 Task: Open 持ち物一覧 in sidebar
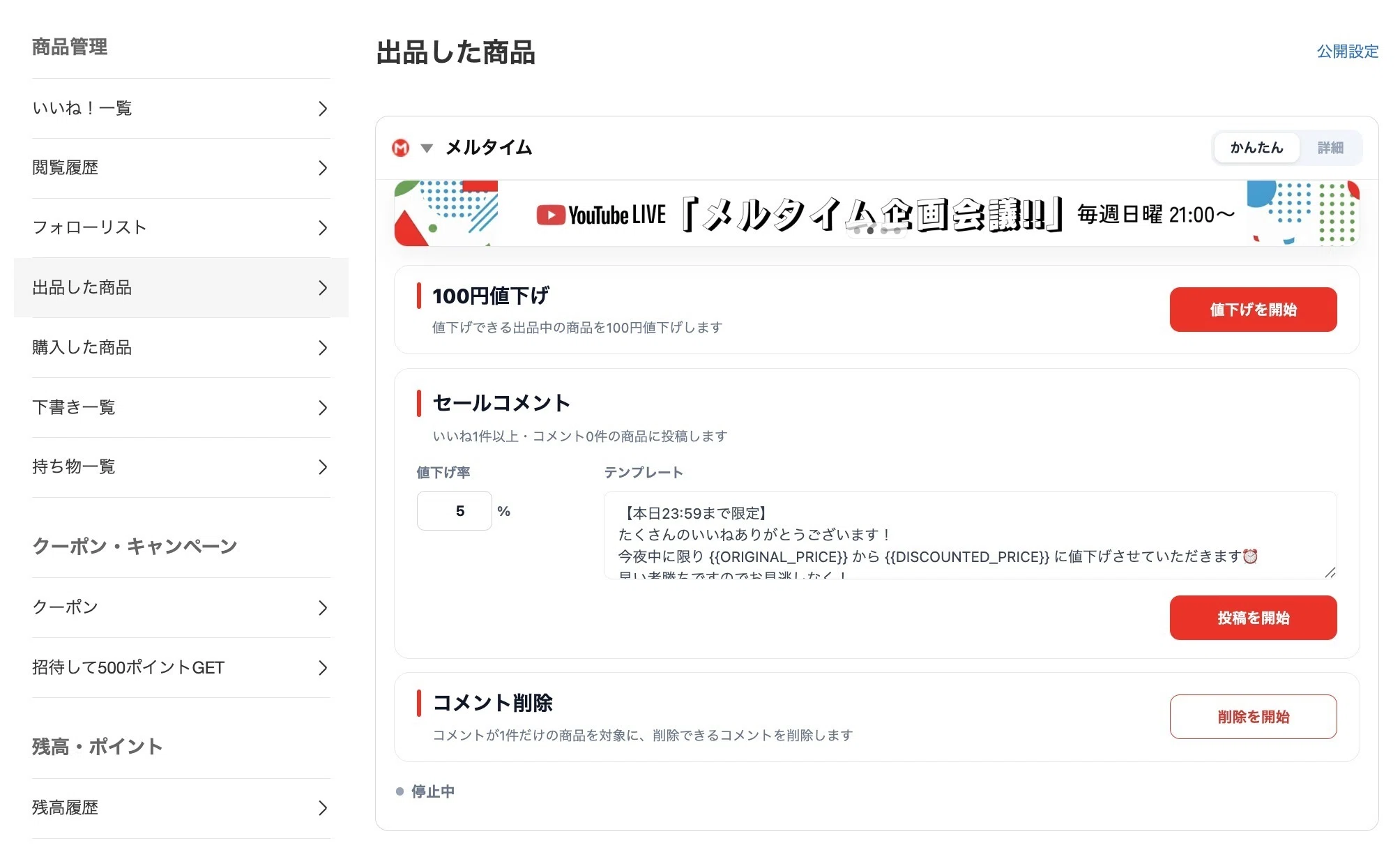click(x=181, y=467)
